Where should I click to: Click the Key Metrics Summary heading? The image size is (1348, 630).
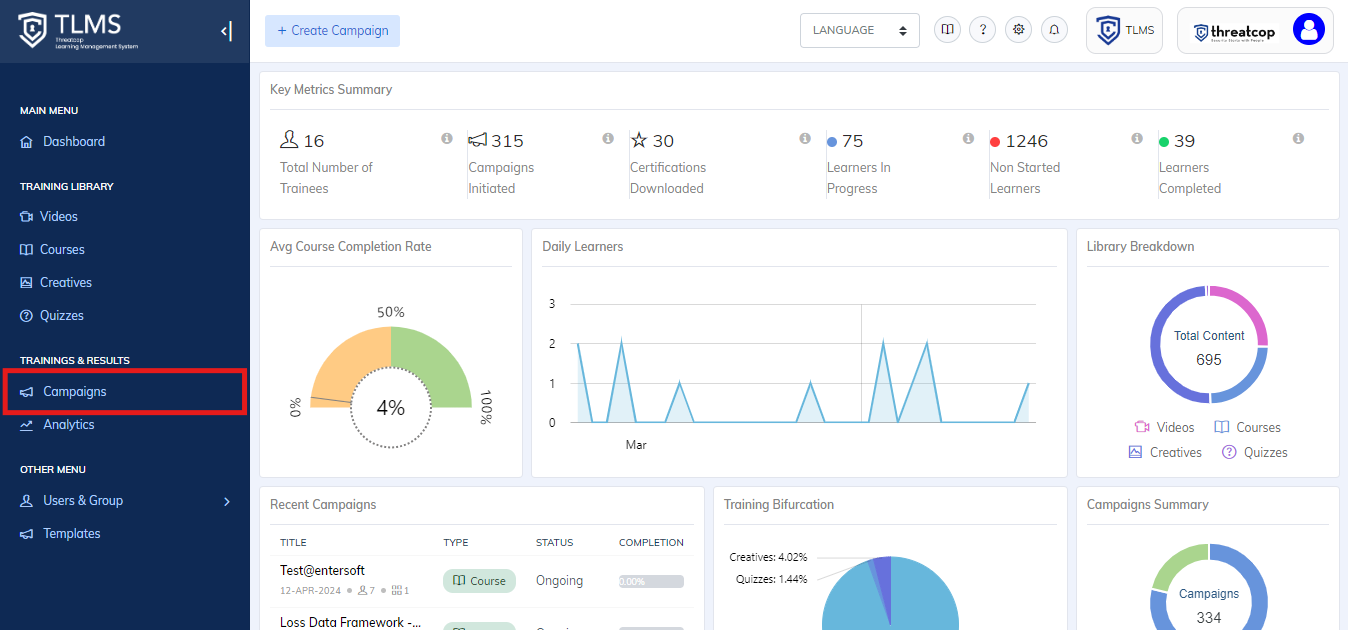point(331,90)
